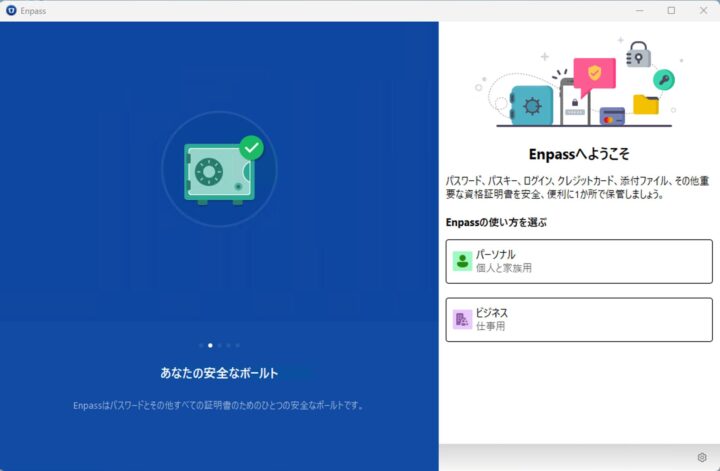Screen dimensions: 720x471
Task: Jump to the last carousel slide dot
Action: coord(237,345)
